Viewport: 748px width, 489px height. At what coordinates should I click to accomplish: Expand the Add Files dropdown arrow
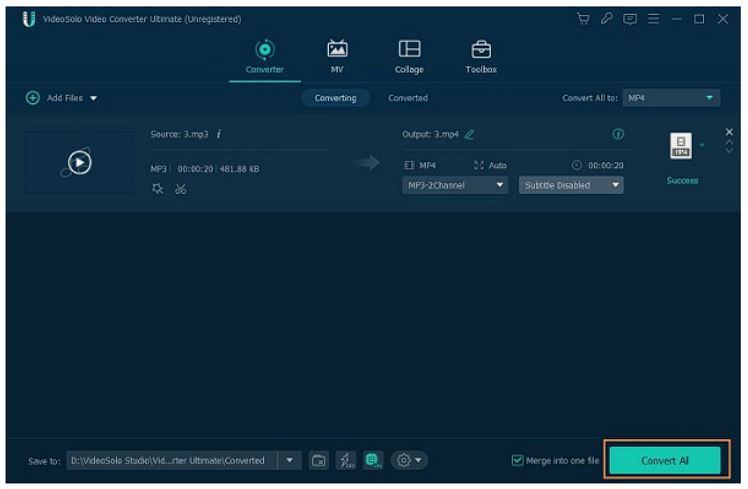[94, 98]
